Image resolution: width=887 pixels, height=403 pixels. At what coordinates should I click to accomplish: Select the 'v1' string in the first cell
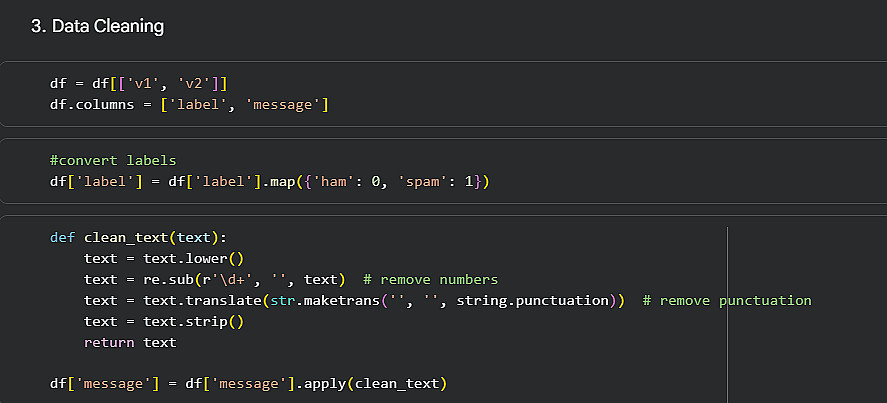pos(143,84)
